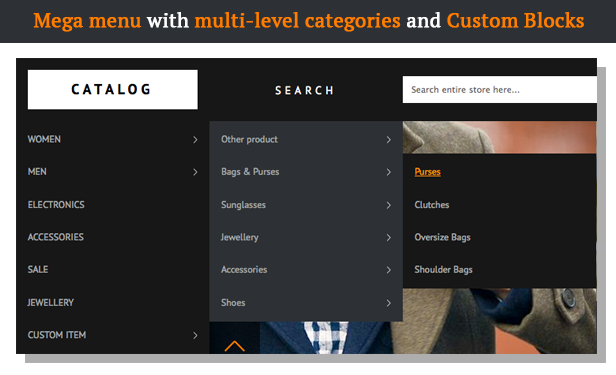The image size is (616, 375).
Task: Open the Other product submenu arrow
Action: tap(389, 140)
